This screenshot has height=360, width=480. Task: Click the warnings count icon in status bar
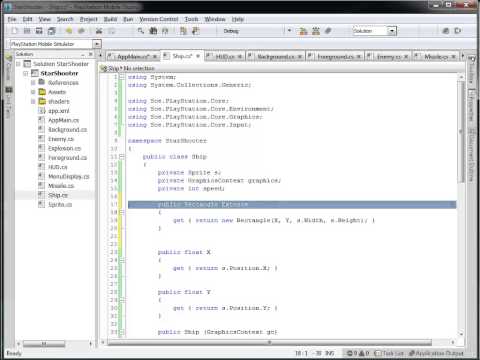(x=362, y=353)
